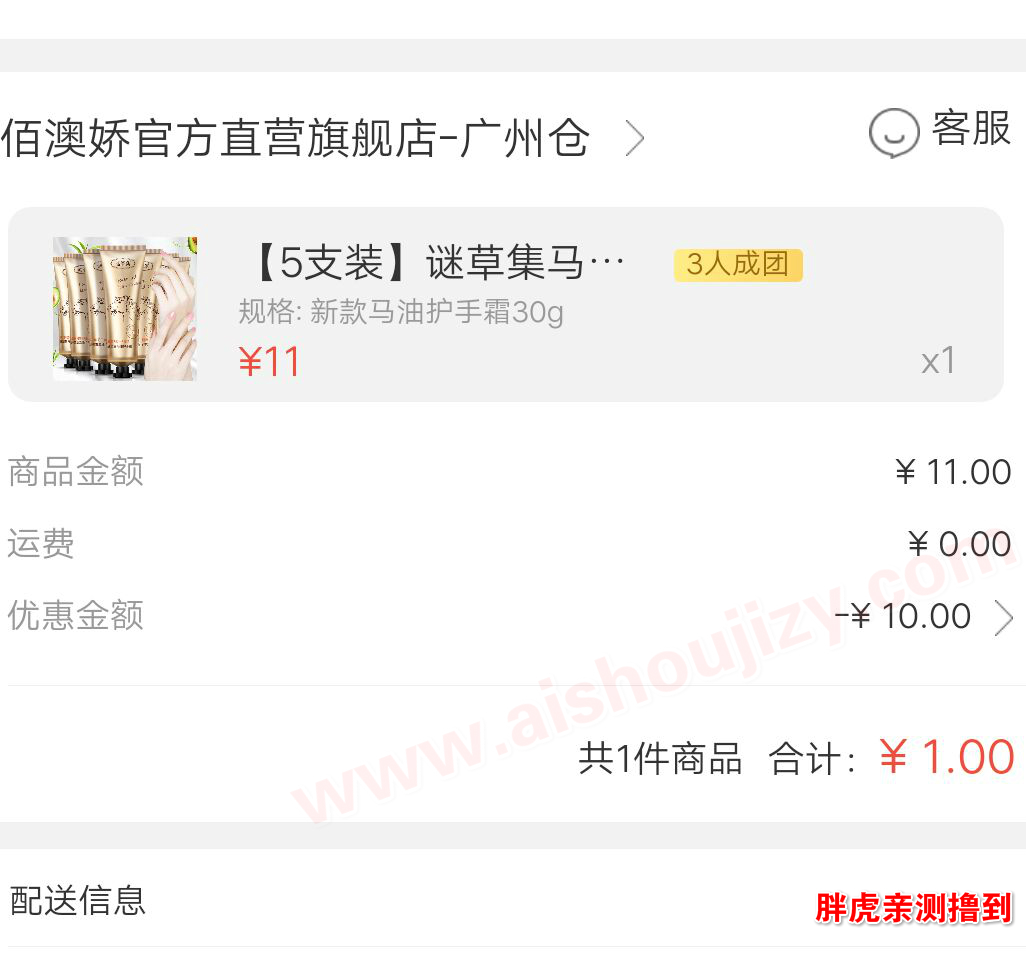1026x953 pixels.
Task: Expand store page via chevron after 广州仓
Action: tap(635, 138)
